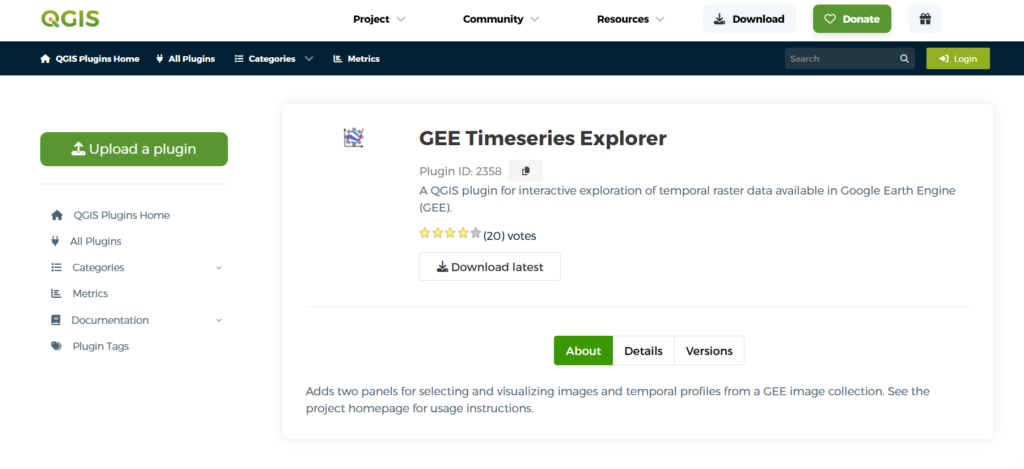The image size is (1024, 469).
Task: Click the (20) votes text
Action: 509,236
